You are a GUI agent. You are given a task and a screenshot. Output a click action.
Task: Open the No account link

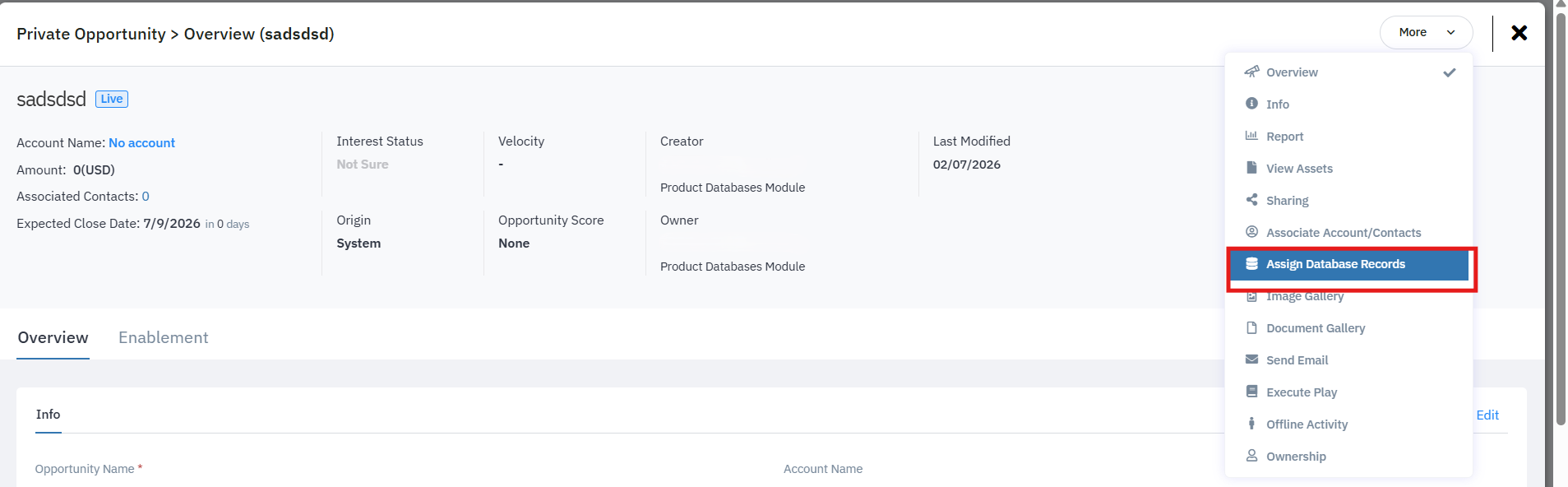pyautogui.click(x=141, y=143)
